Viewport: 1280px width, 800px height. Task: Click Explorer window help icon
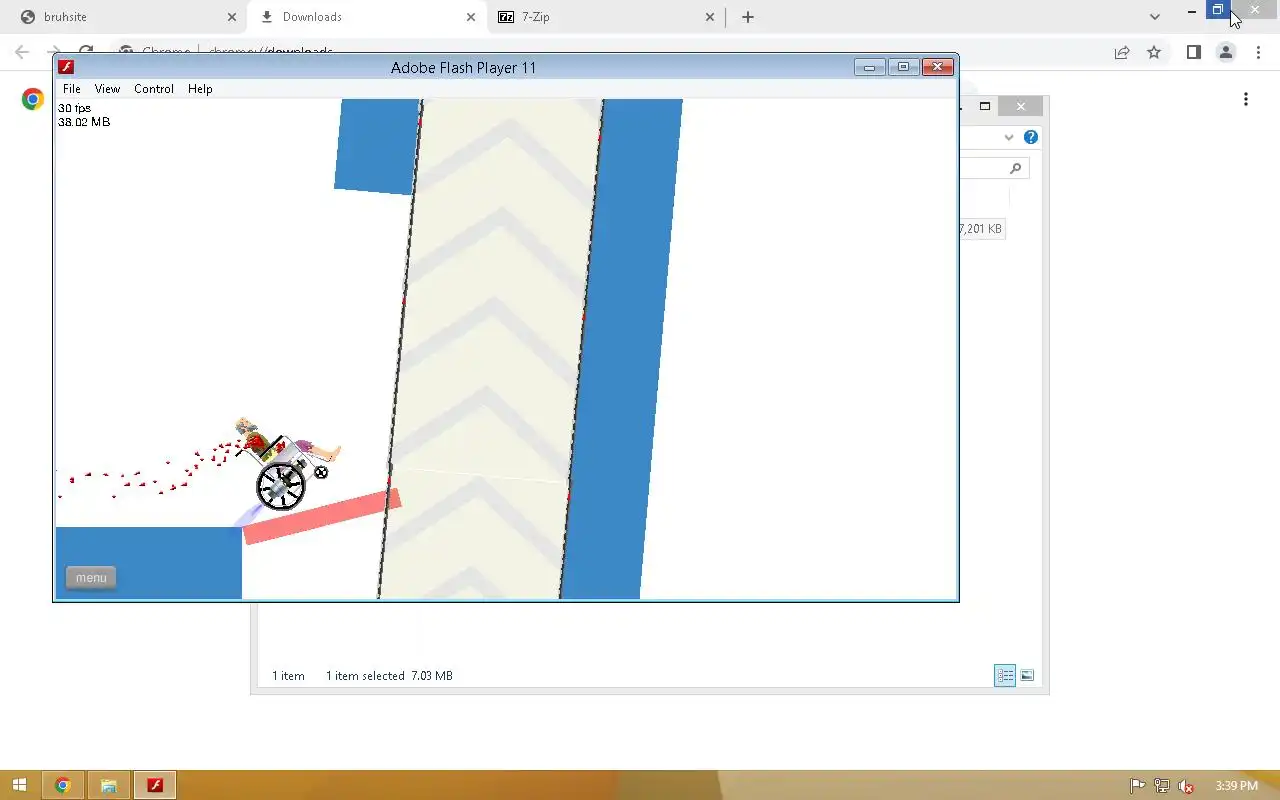click(x=1031, y=137)
